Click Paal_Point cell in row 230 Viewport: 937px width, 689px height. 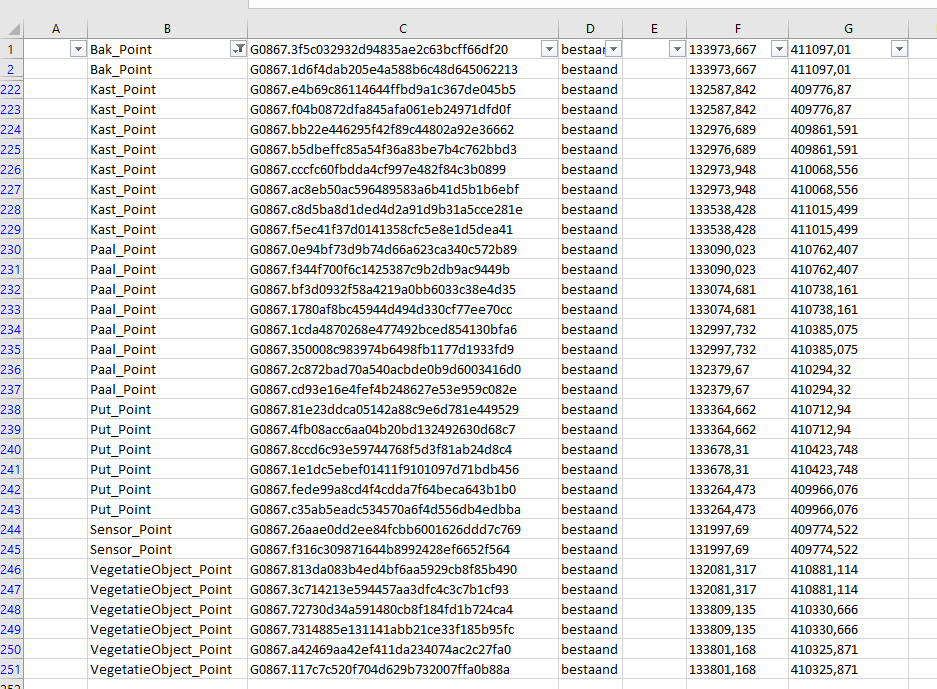click(x=167, y=249)
